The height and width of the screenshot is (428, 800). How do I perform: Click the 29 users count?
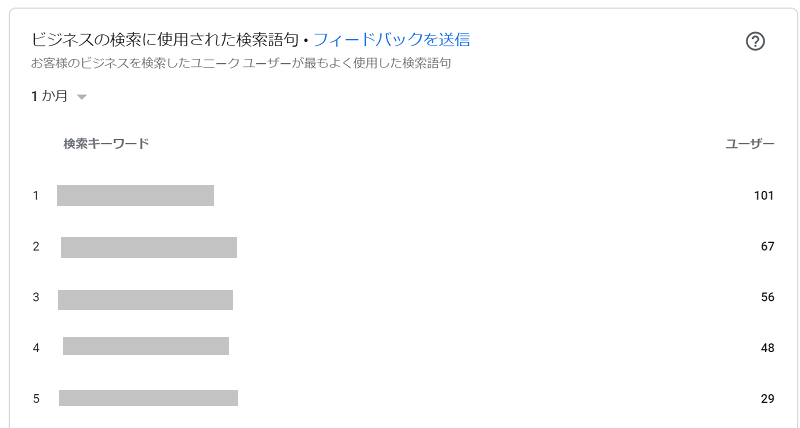point(767,398)
